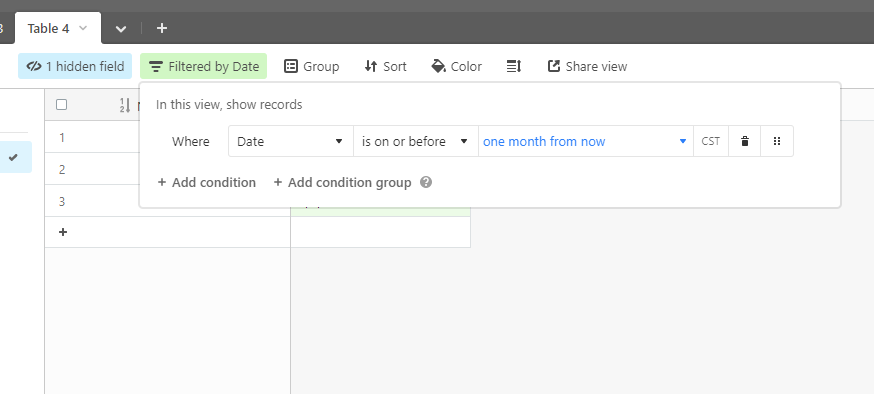Image resolution: width=874 pixels, height=394 pixels.
Task: Click the checkmark on the selected view
Action: pyautogui.click(x=13, y=157)
